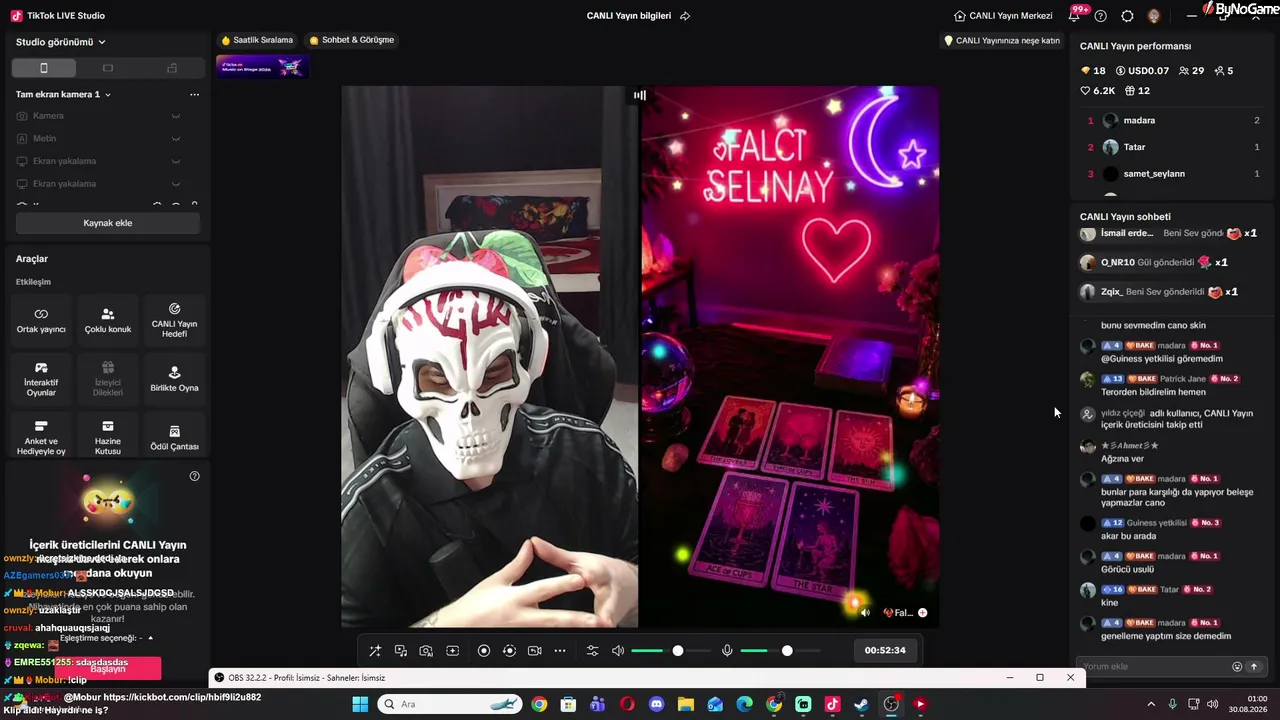Click share arrow next to CANLI Yayın bilgileri
Image resolution: width=1280 pixels, height=720 pixels.
click(685, 16)
